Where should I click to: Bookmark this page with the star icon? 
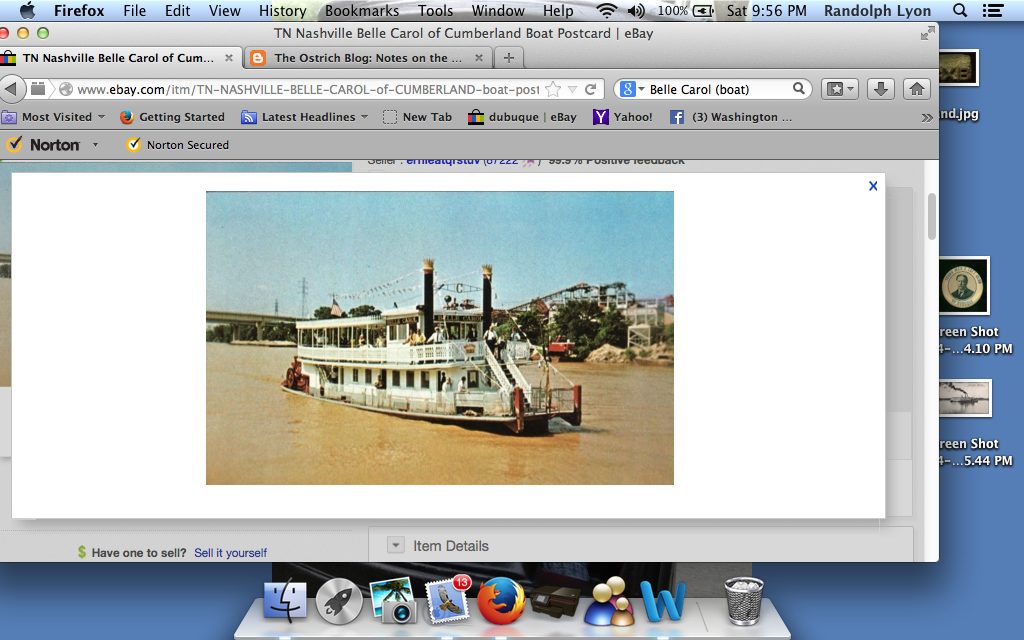[553, 89]
